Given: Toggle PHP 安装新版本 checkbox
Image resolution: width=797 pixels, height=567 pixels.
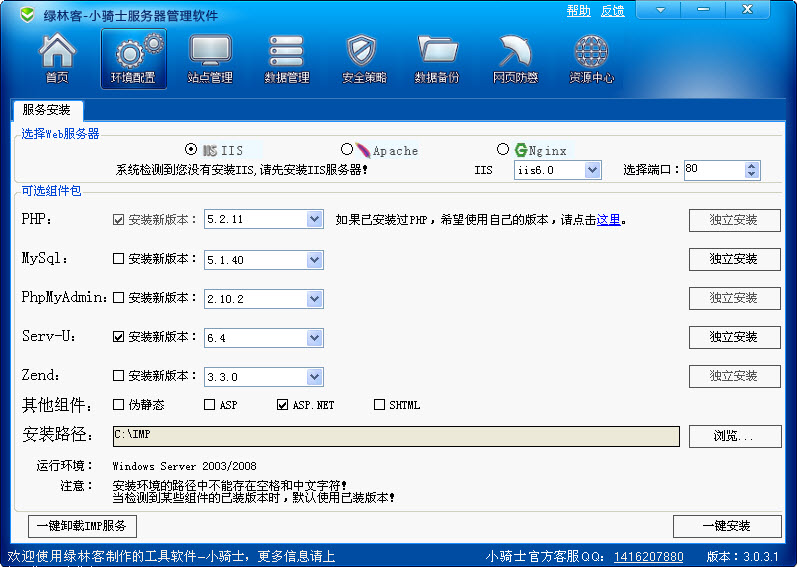Looking at the screenshot, I should point(118,219).
